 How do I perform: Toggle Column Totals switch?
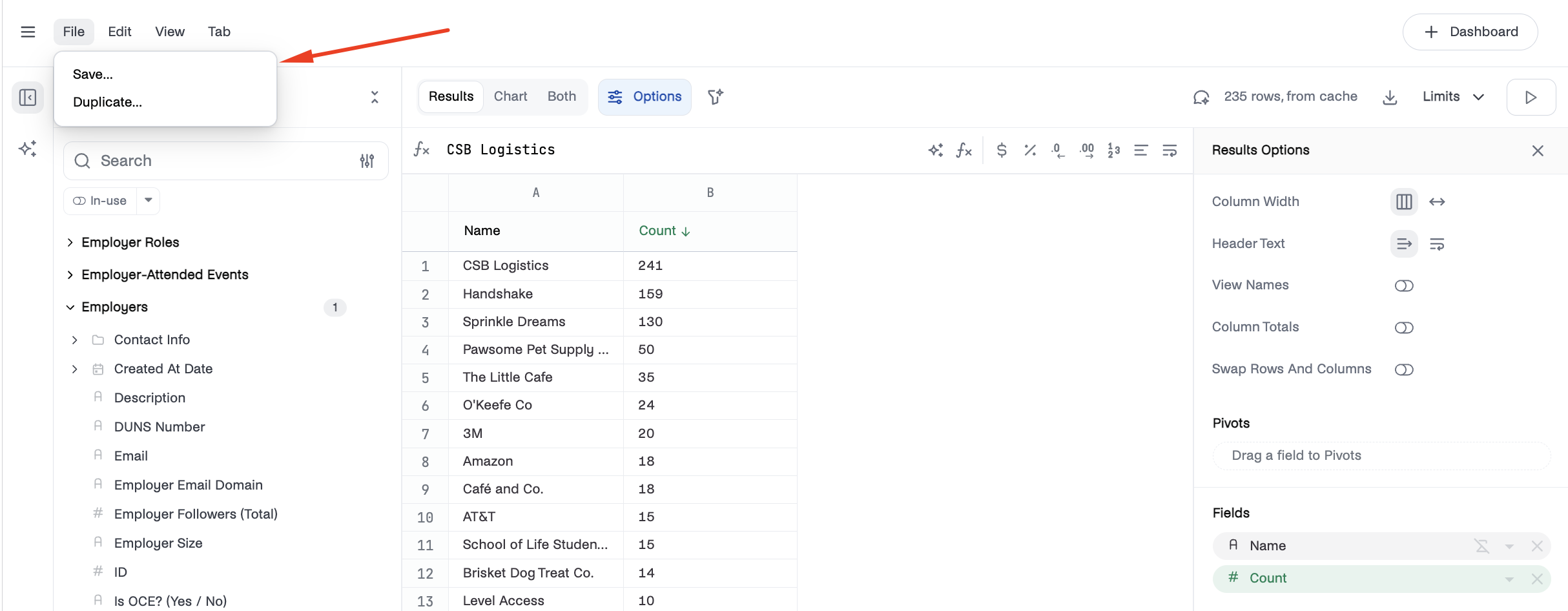(1404, 327)
